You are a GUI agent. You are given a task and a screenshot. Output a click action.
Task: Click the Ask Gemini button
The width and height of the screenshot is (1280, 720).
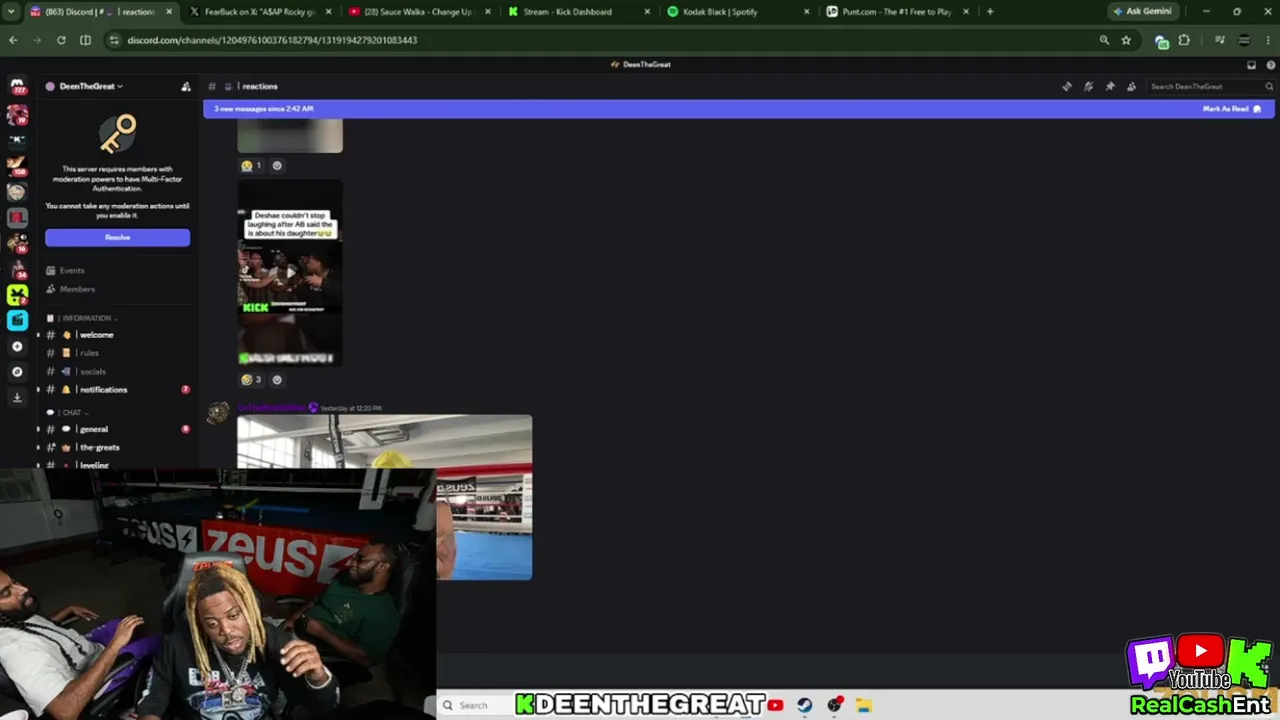click(1145, 12)
